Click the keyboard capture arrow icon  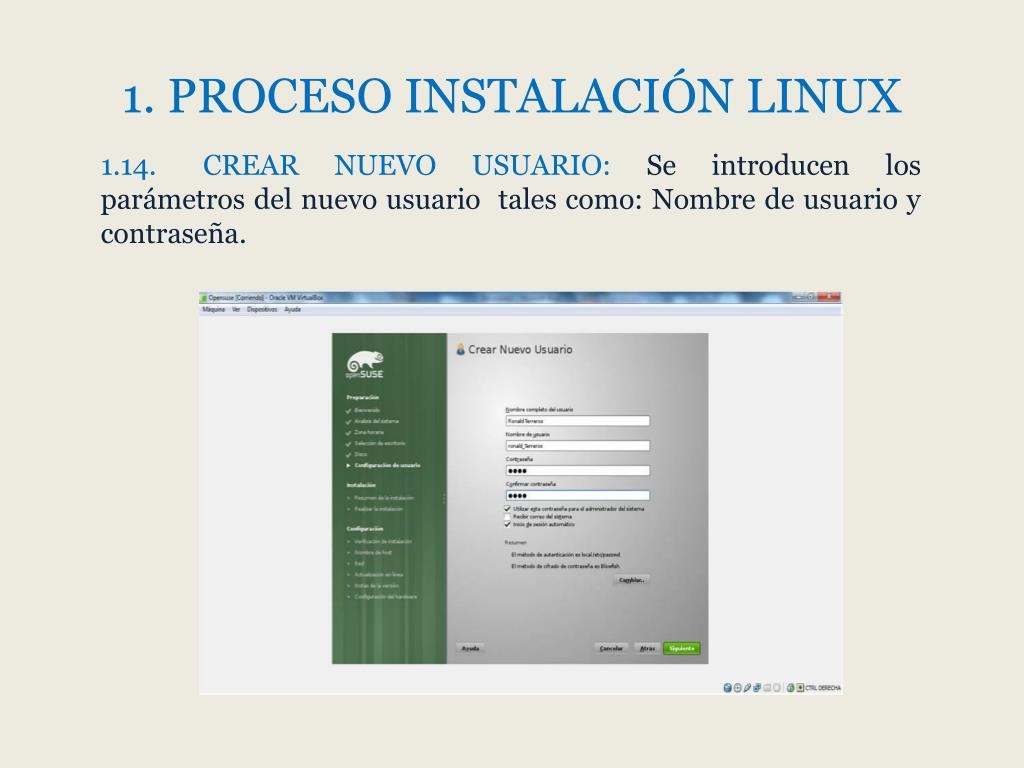800,688
